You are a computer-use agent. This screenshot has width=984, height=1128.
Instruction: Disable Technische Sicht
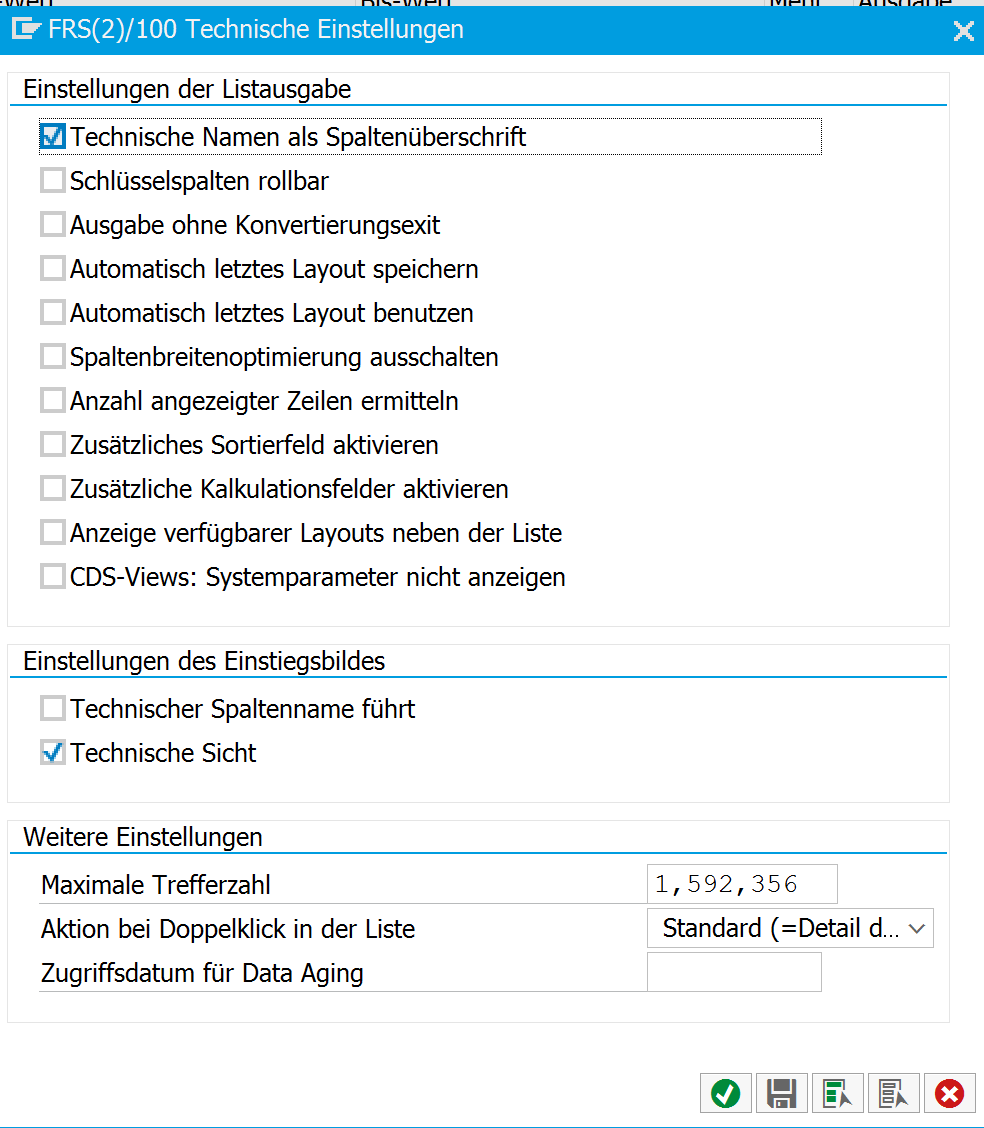[53, 752]
